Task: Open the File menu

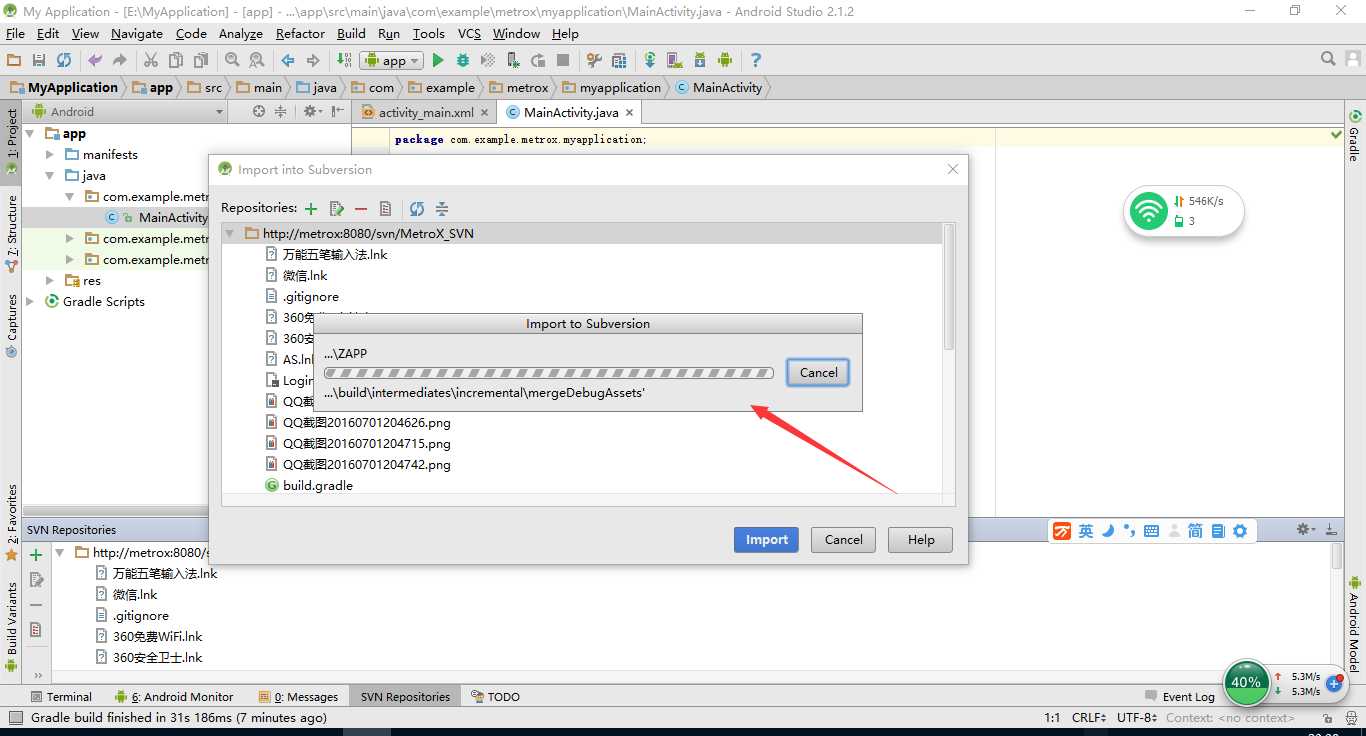Action: tap(15, 33)
